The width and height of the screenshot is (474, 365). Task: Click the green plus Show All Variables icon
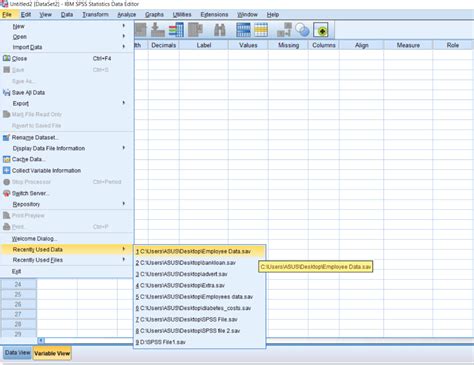click(321, 30)
